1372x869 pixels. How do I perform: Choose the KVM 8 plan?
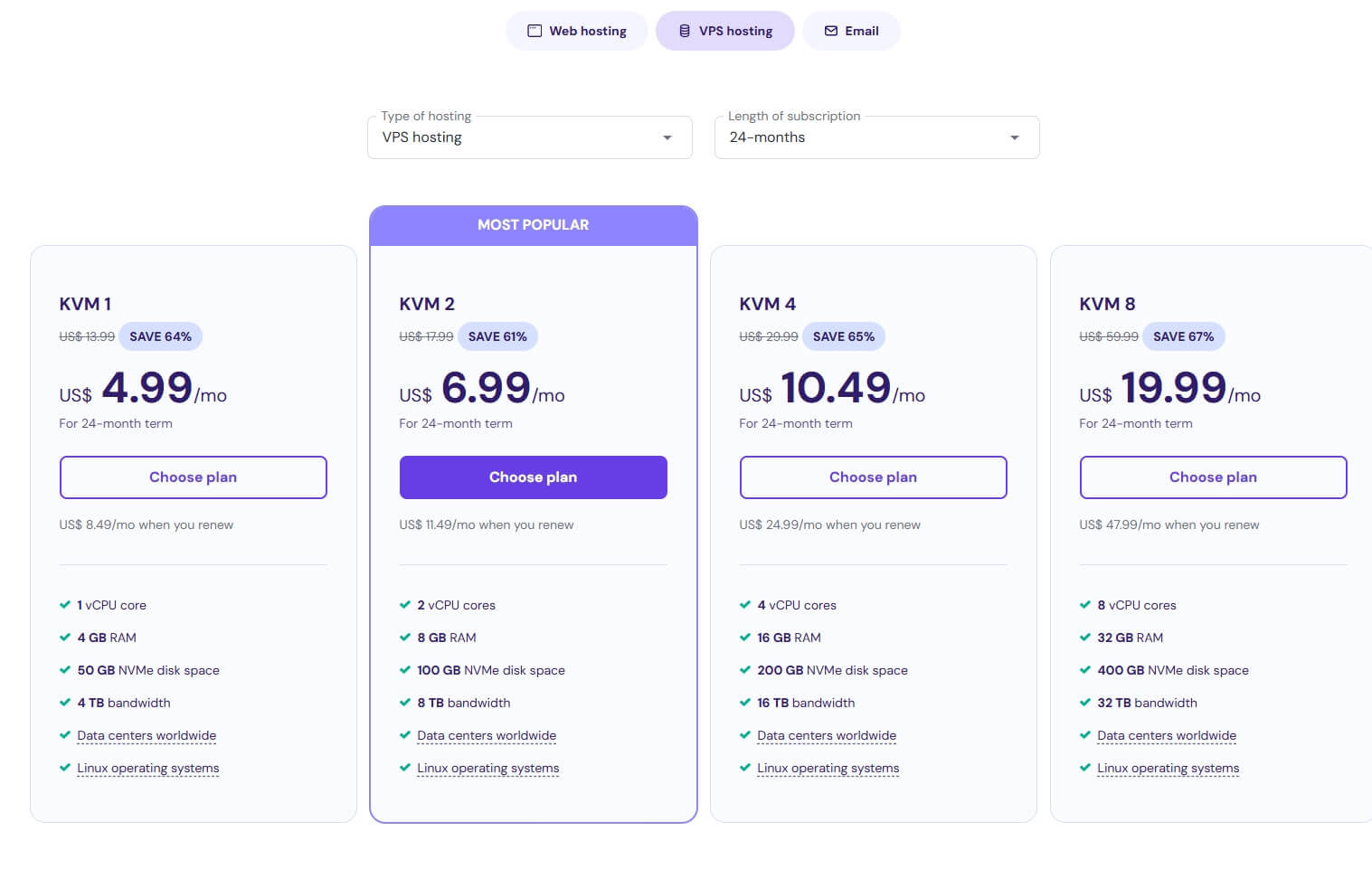(1214, 477)
